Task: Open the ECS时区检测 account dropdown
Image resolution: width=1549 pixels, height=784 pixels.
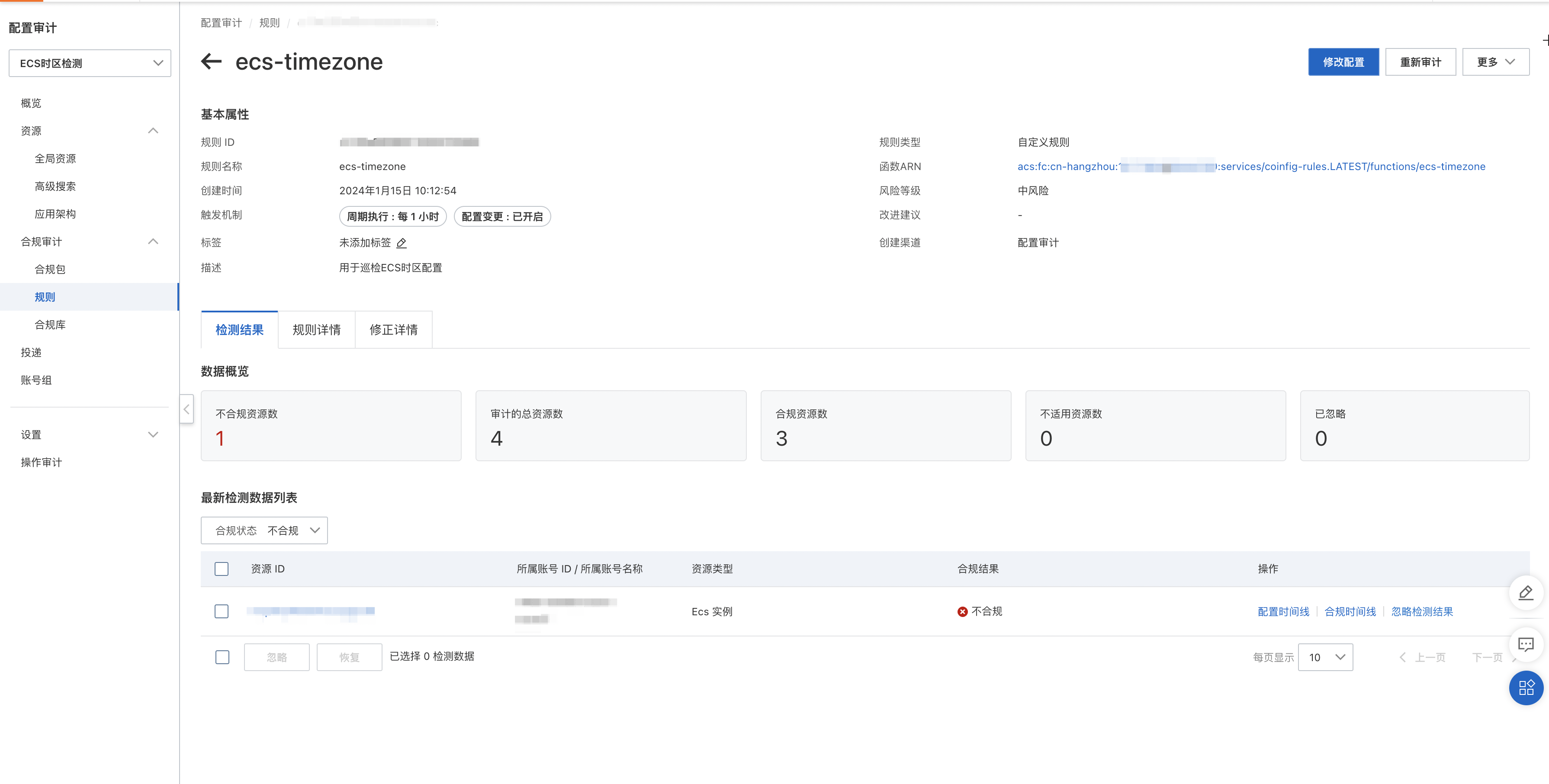Action: [90, 63]
